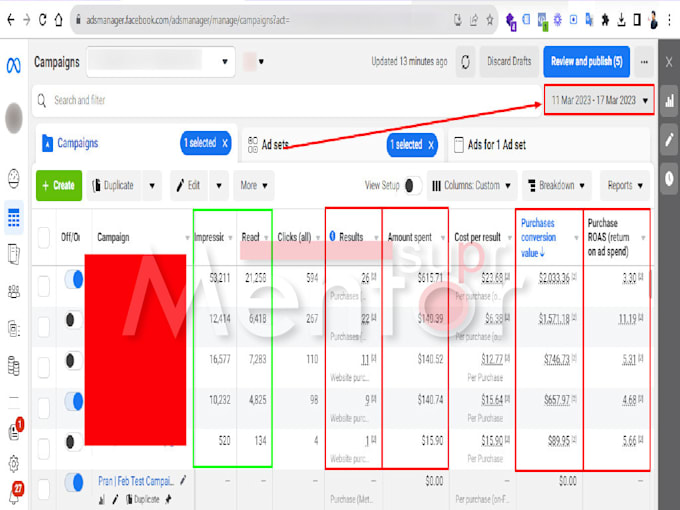The width and height of the screenshot is (680, 510).
Task: Open the More dropdown menu
Action: 254,186
